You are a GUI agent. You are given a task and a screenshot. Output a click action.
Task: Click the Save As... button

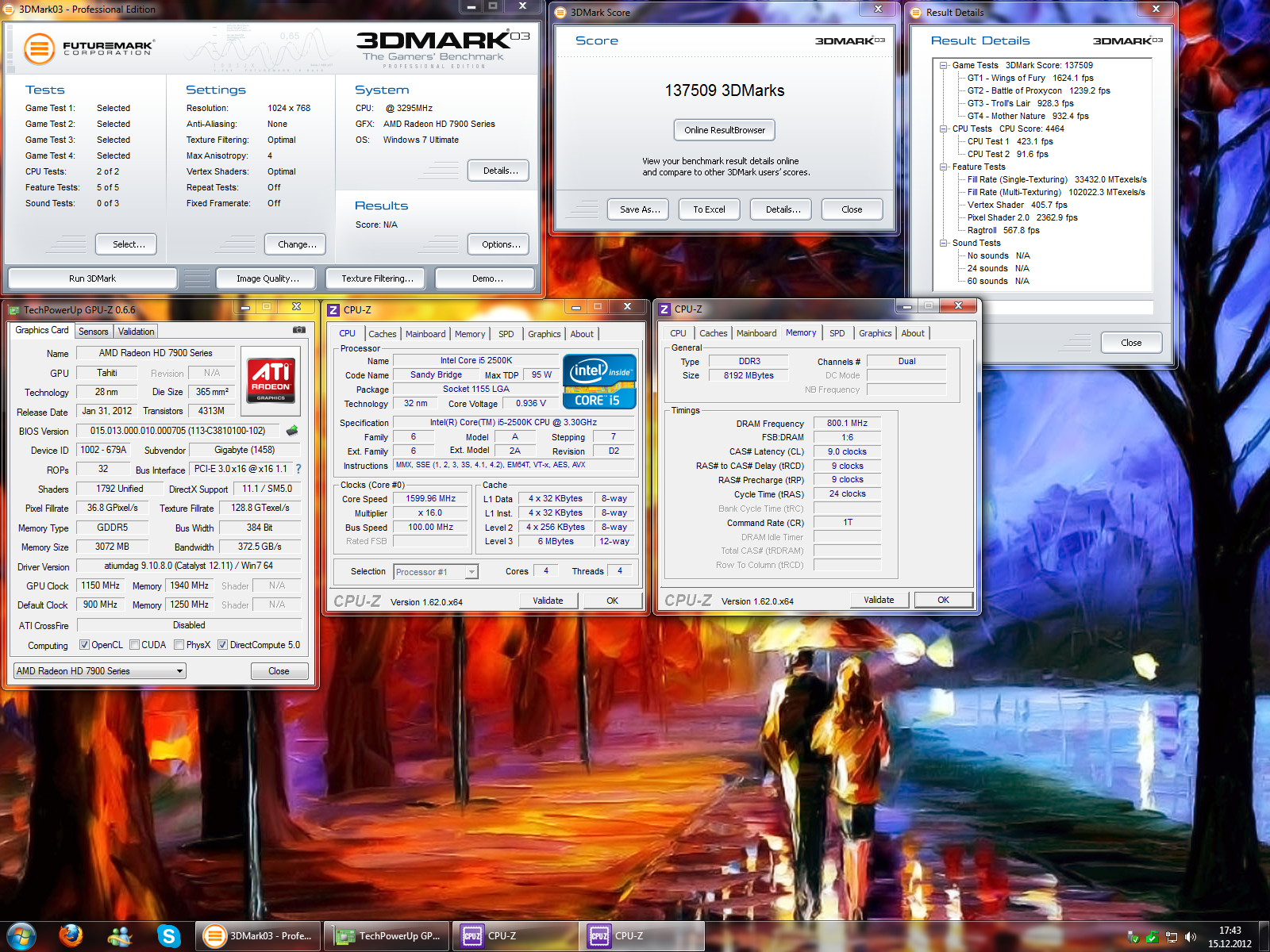(x=639, y=209)
